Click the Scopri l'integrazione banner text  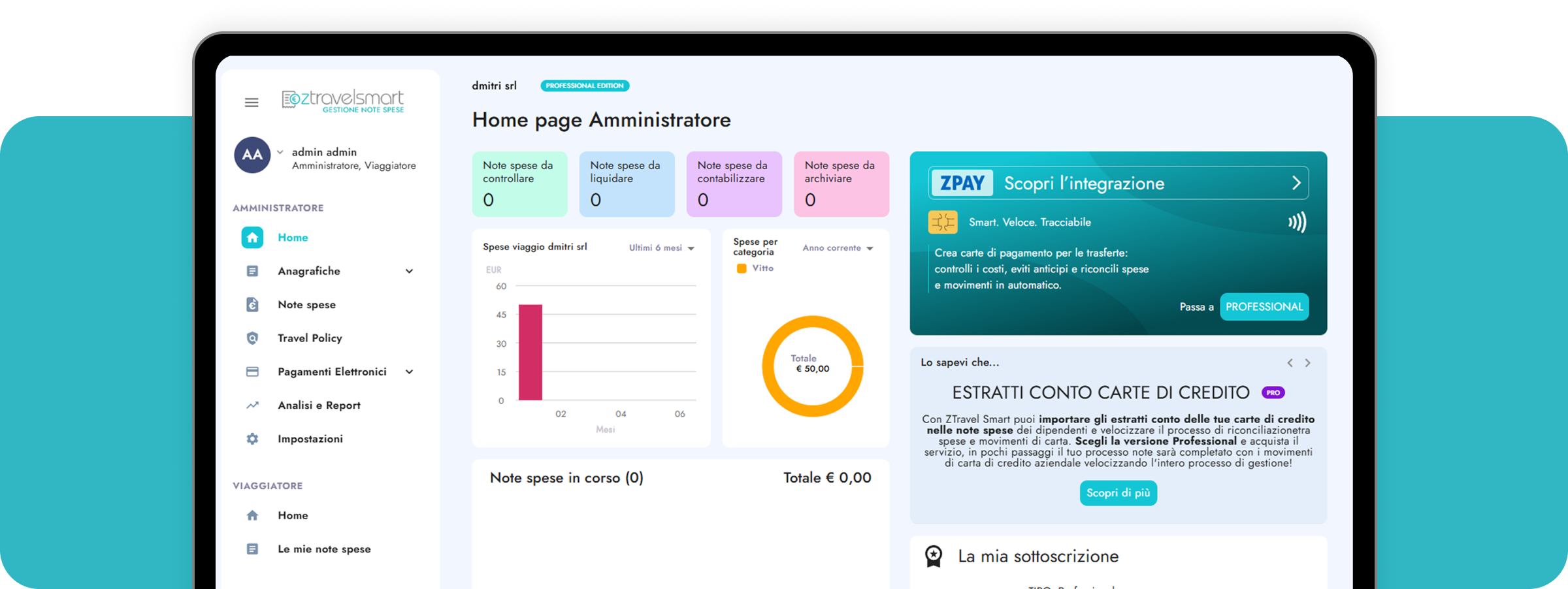1084,183
